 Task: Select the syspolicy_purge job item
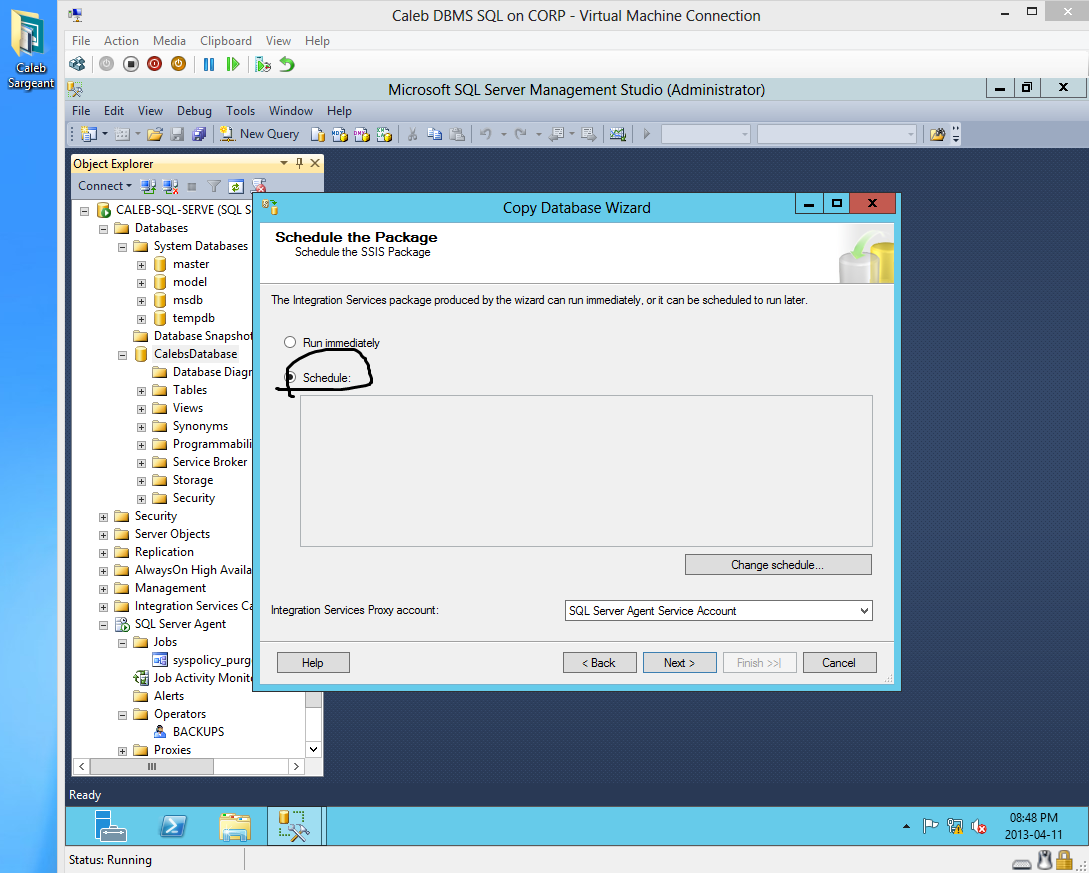tap(211, 660)
